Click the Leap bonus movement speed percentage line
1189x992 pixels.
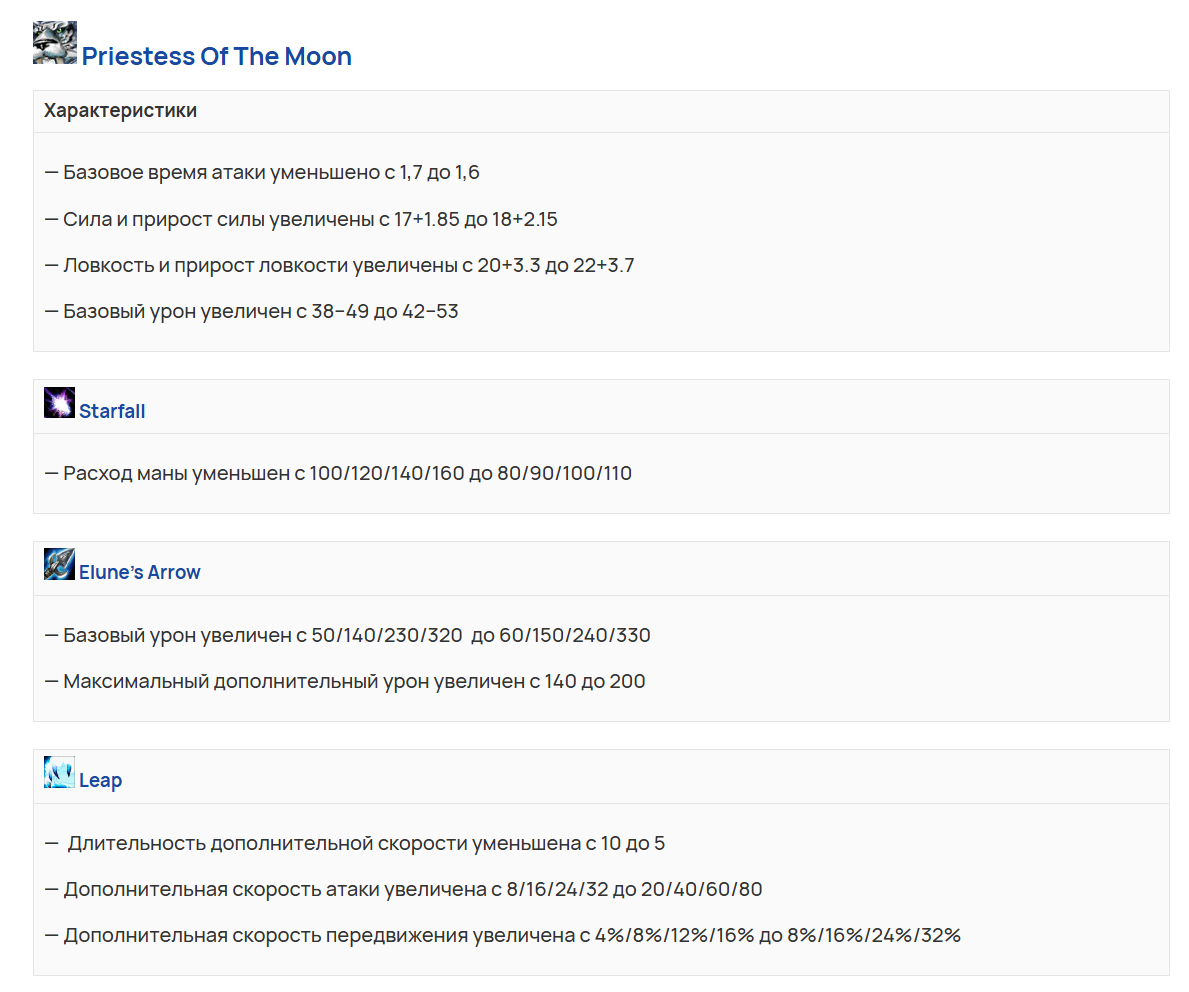coord(503,936)
